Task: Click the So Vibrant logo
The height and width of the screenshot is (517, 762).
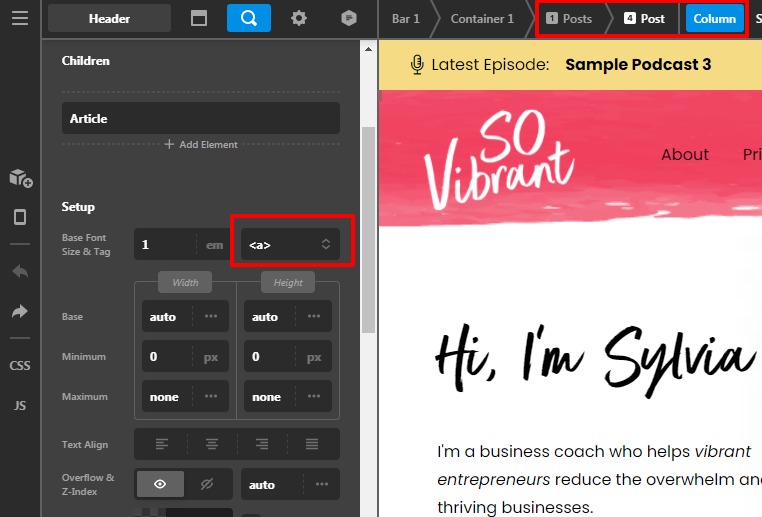Action: click(500, 159)
